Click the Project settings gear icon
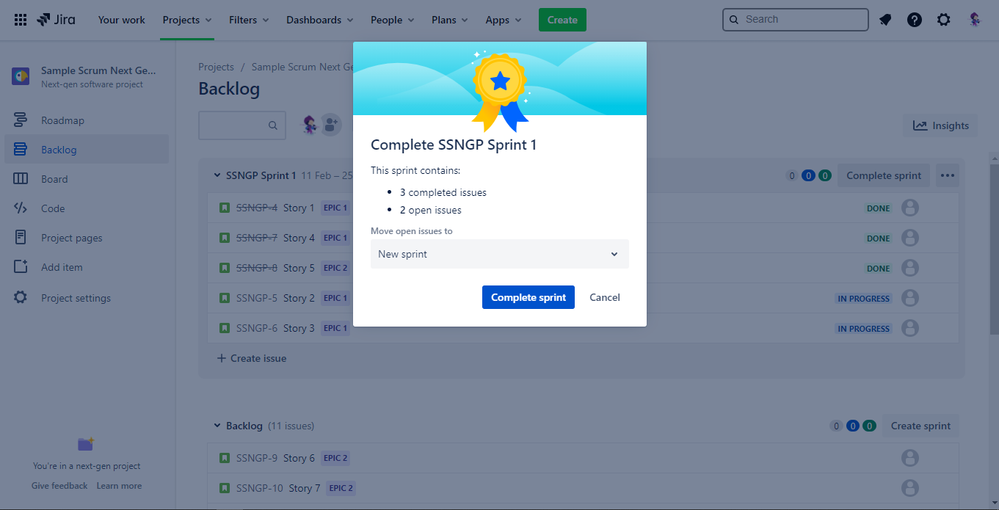The image size is (999, 510). (20, 298)
